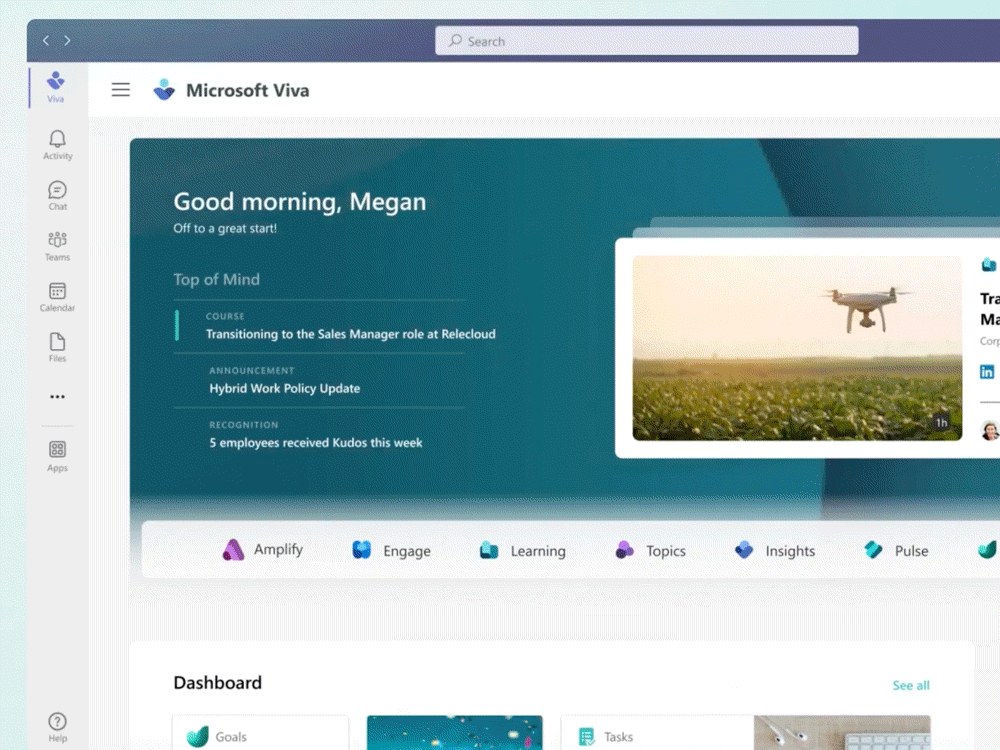1000x750 pixels.
Task: Open the Amplify tab
Action: [x=263, y=550]
